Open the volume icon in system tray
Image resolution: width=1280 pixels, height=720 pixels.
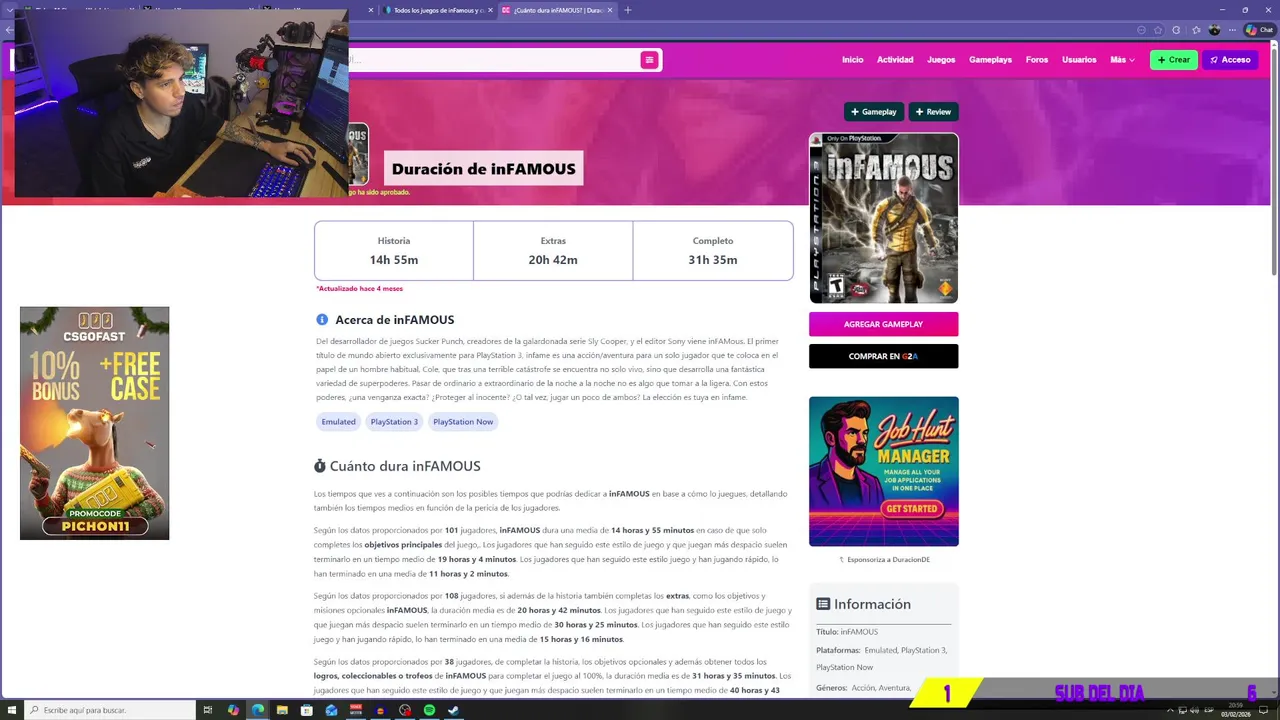(x=1194, y=710)
